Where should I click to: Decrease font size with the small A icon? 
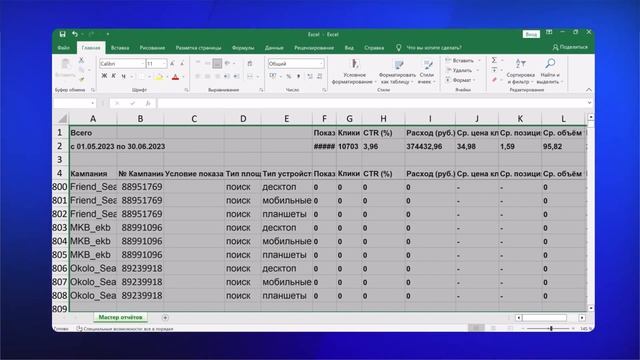coord(182,64)
